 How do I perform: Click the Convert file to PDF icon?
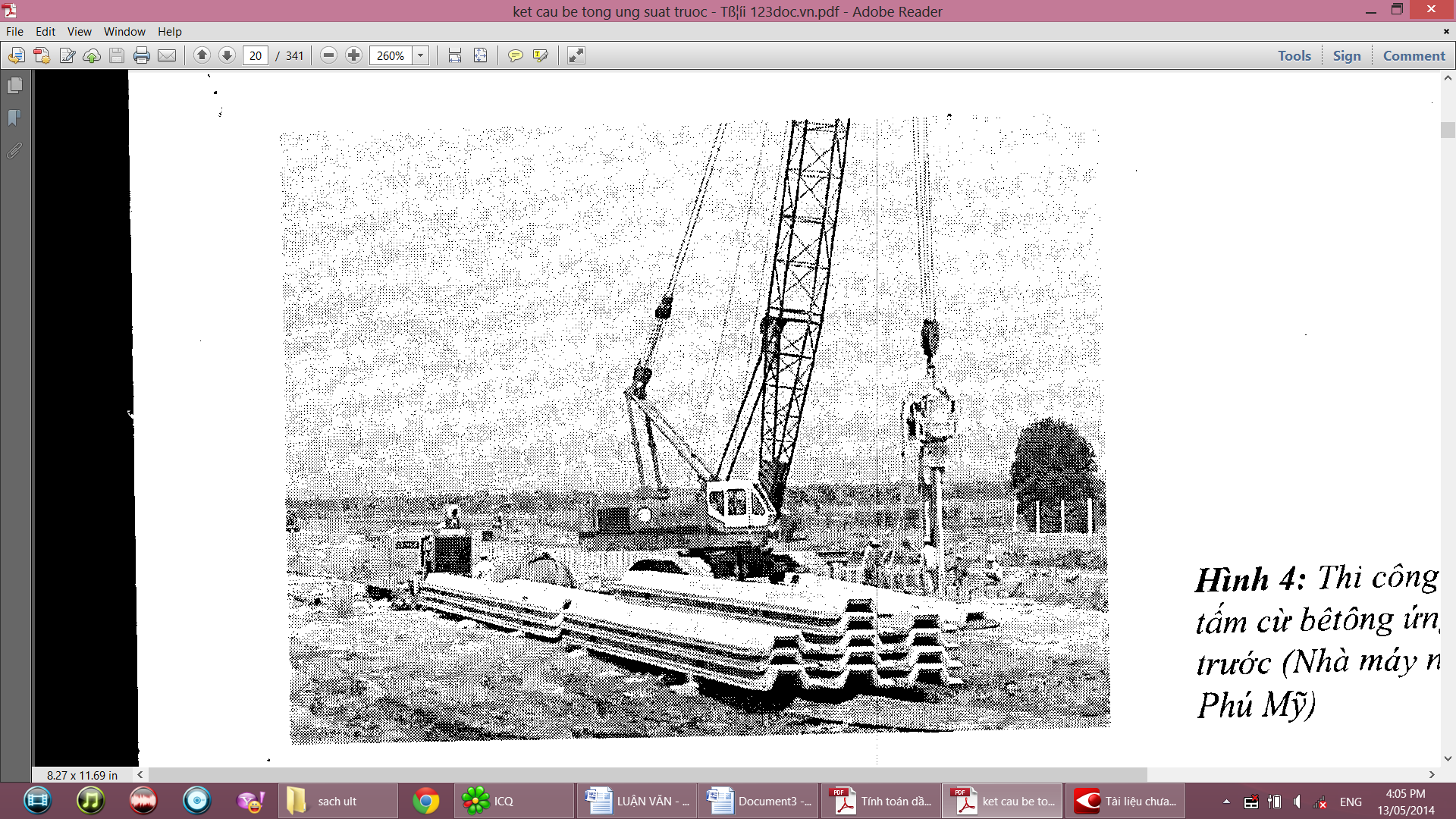click(x=42, y=55)
